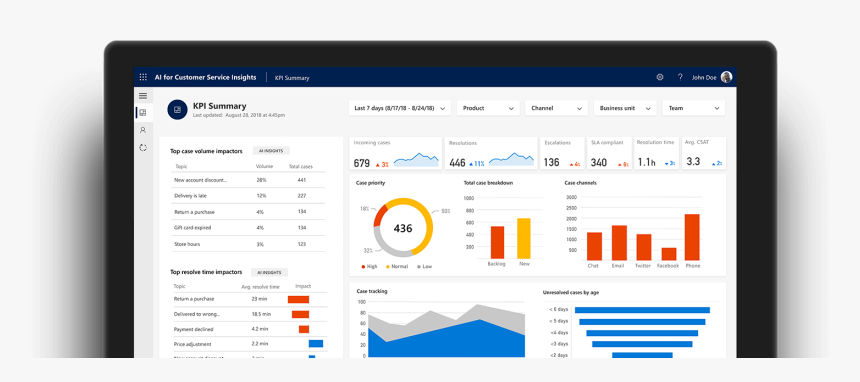Viewport: 860px width, 382px height.
Task: Click KPI Summary tab in top bar
Action: [x=292, y=78]
